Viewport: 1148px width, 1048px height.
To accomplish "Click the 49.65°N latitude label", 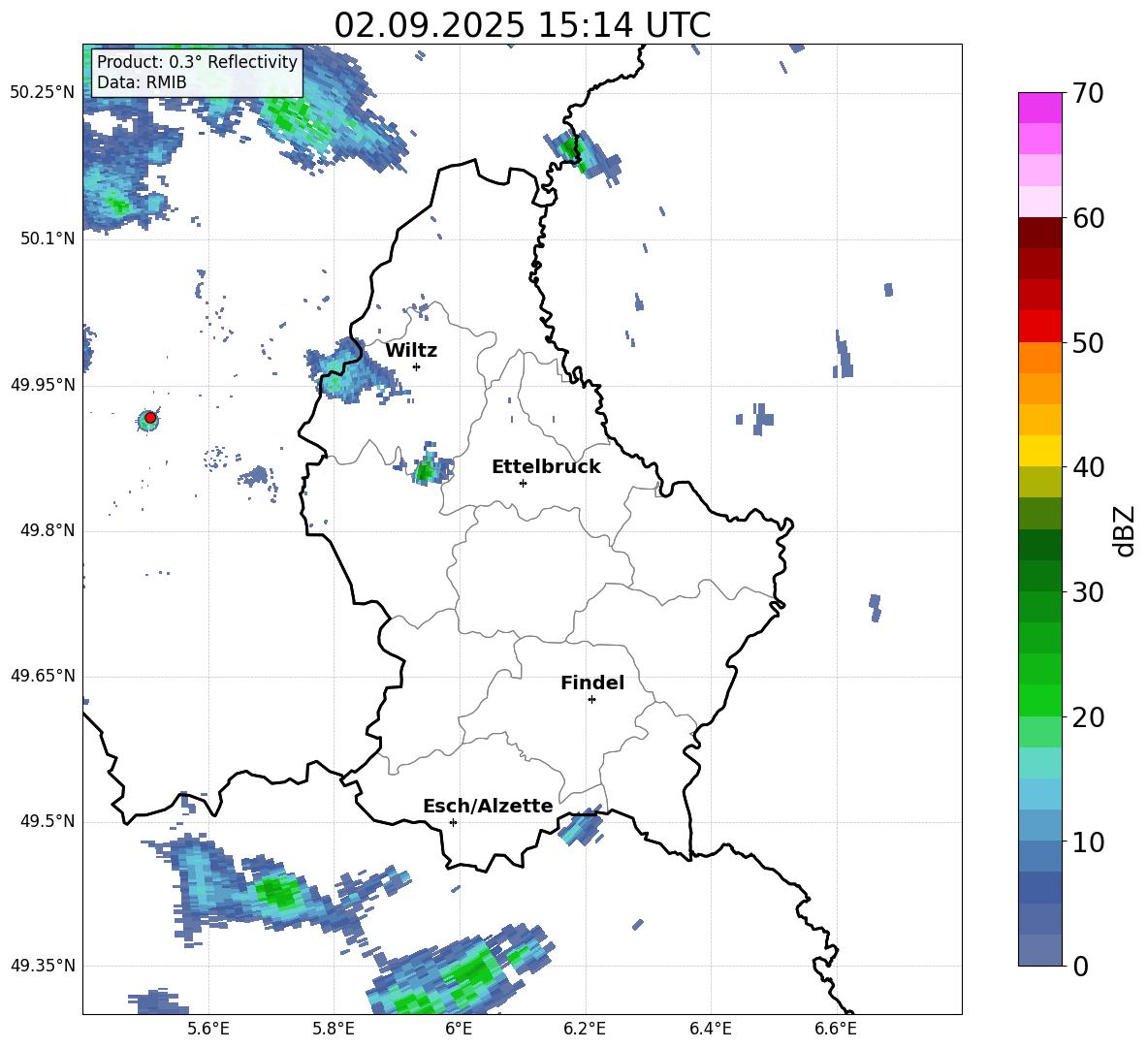I will (43, 676).
